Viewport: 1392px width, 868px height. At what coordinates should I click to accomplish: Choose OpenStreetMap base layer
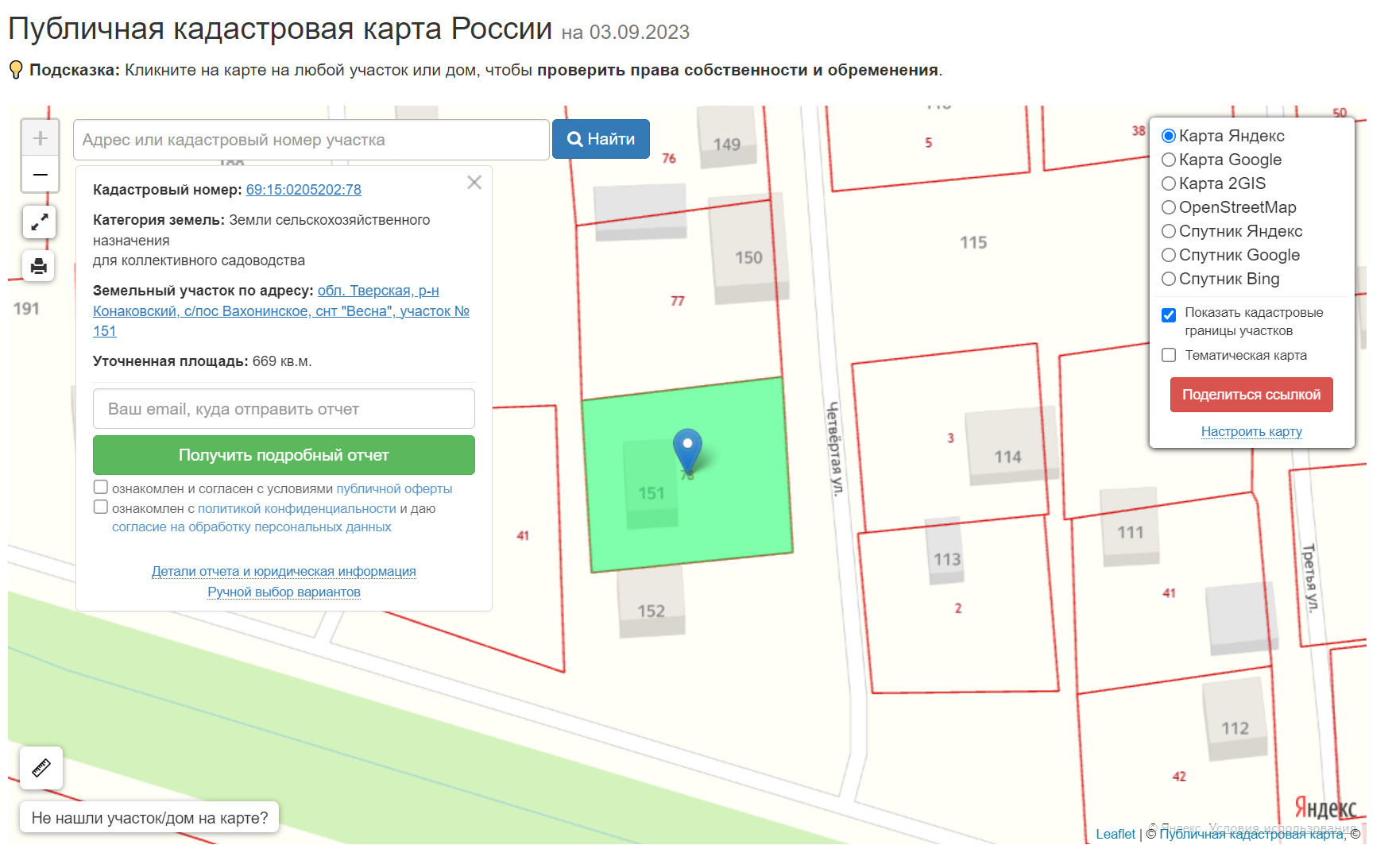tap(1169, 207)
